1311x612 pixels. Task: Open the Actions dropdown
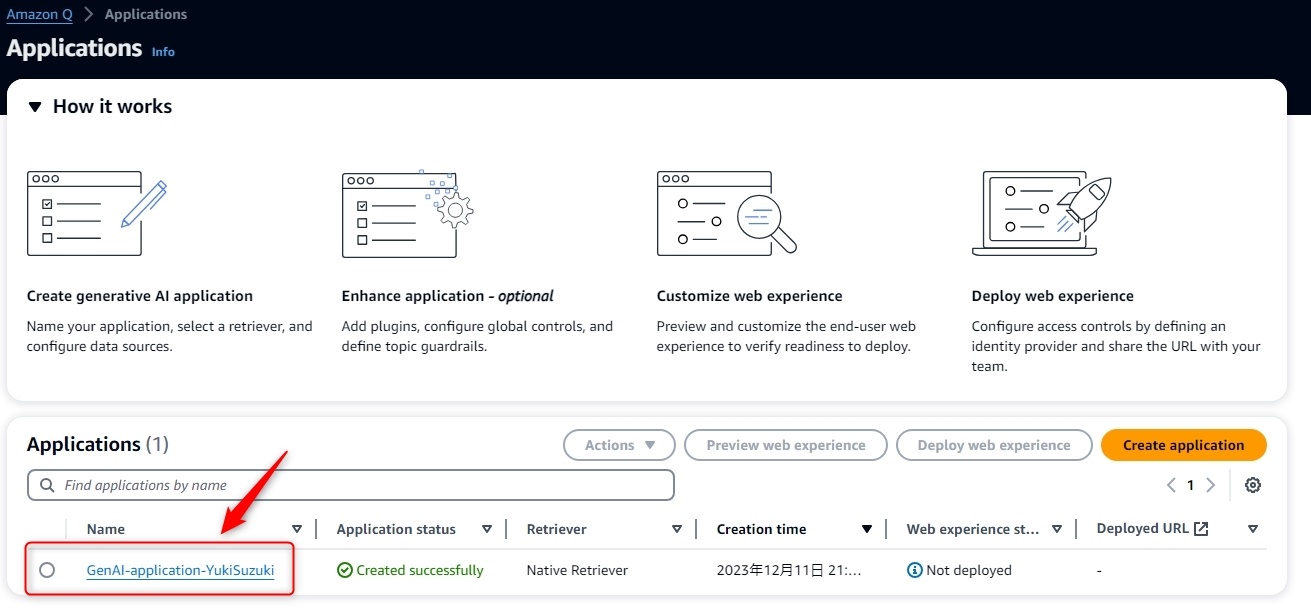click(x=619, y=445)
